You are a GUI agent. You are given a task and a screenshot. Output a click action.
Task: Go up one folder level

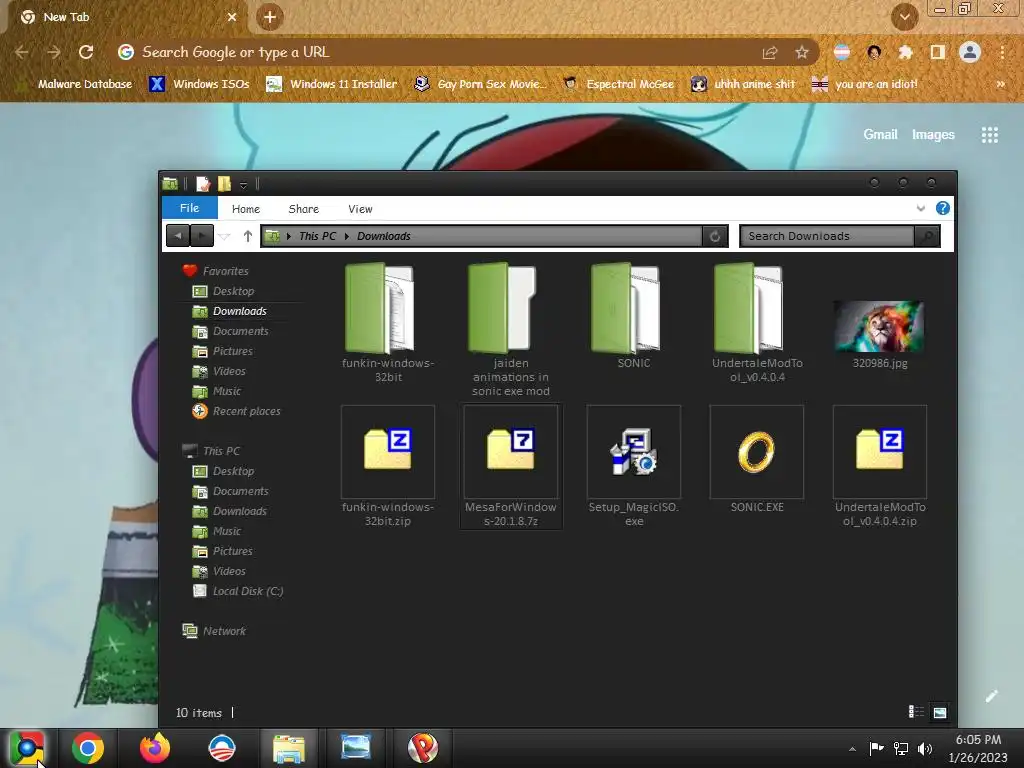tap(248, 236)
